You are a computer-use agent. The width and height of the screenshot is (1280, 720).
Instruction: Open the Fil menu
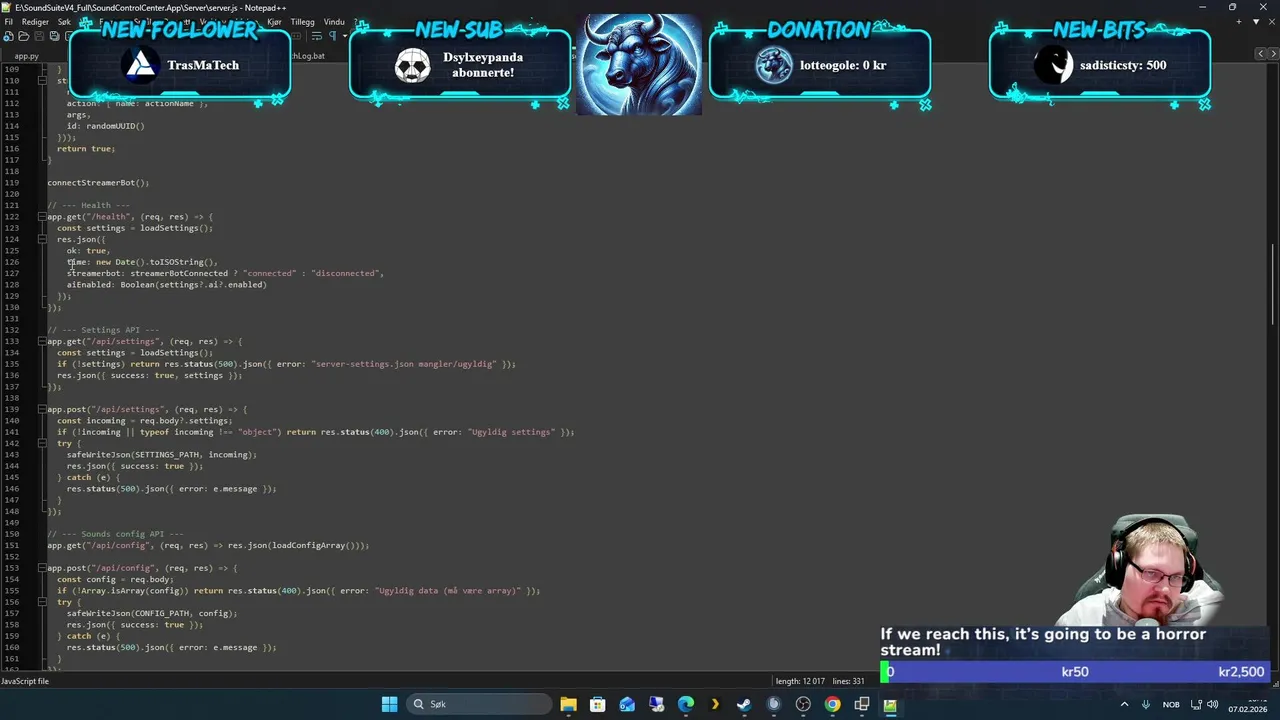[9, 21]
